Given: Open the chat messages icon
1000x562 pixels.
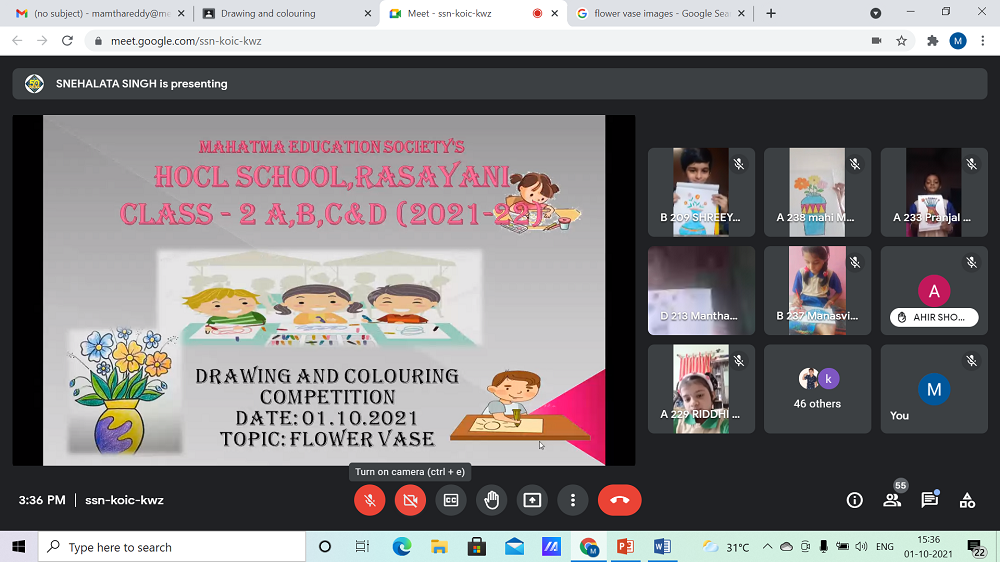Looking at the screenshot, I should (930, 500).
